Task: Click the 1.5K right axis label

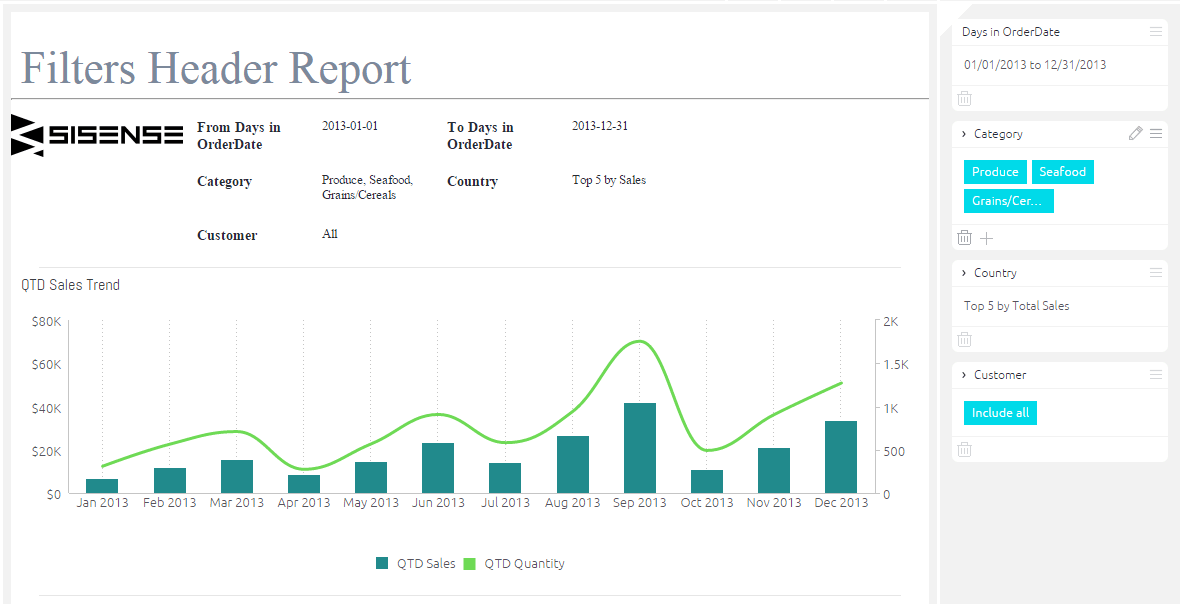Action: point(896,365)
